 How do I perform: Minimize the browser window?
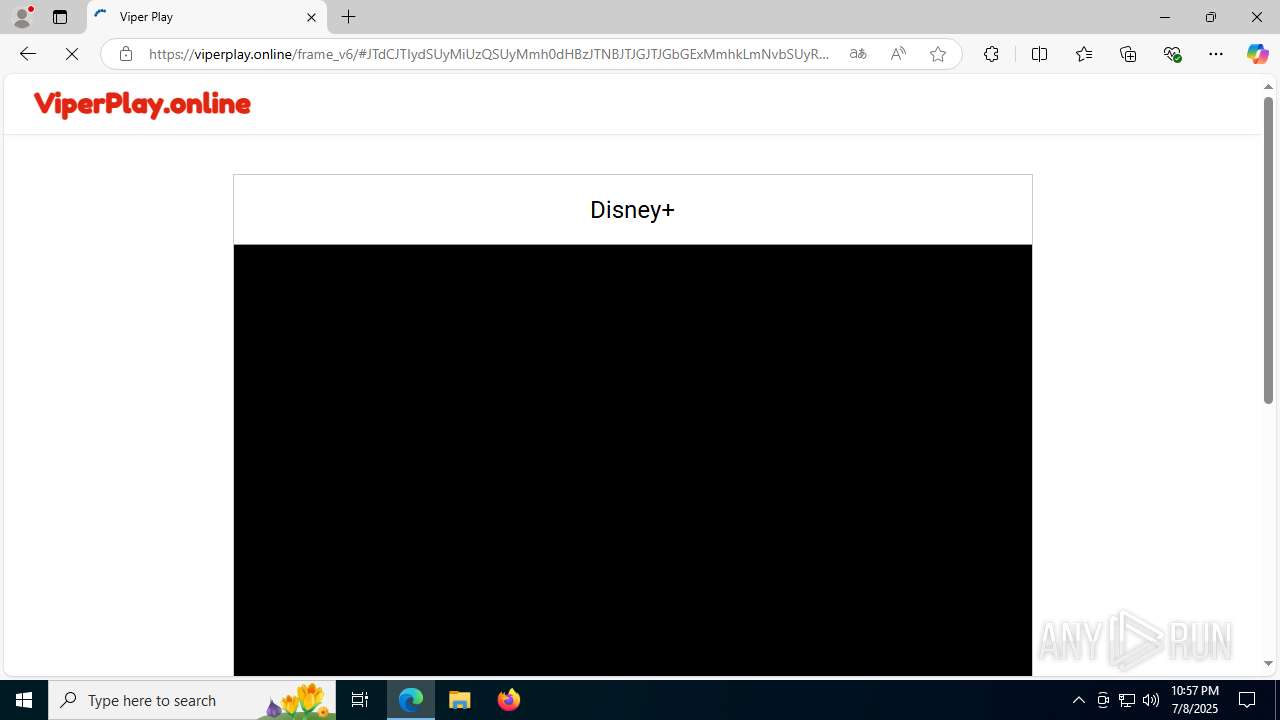coord(1165,17)
